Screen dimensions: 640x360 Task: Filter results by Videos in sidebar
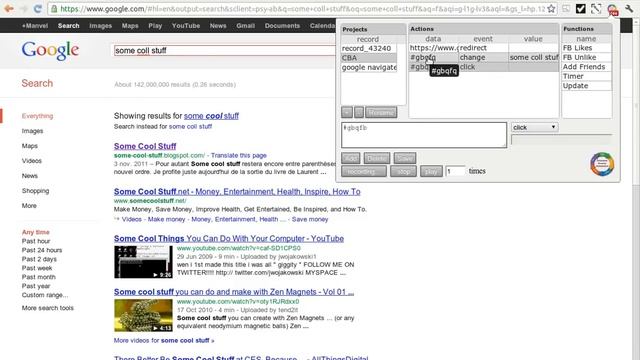pos(31,161)
